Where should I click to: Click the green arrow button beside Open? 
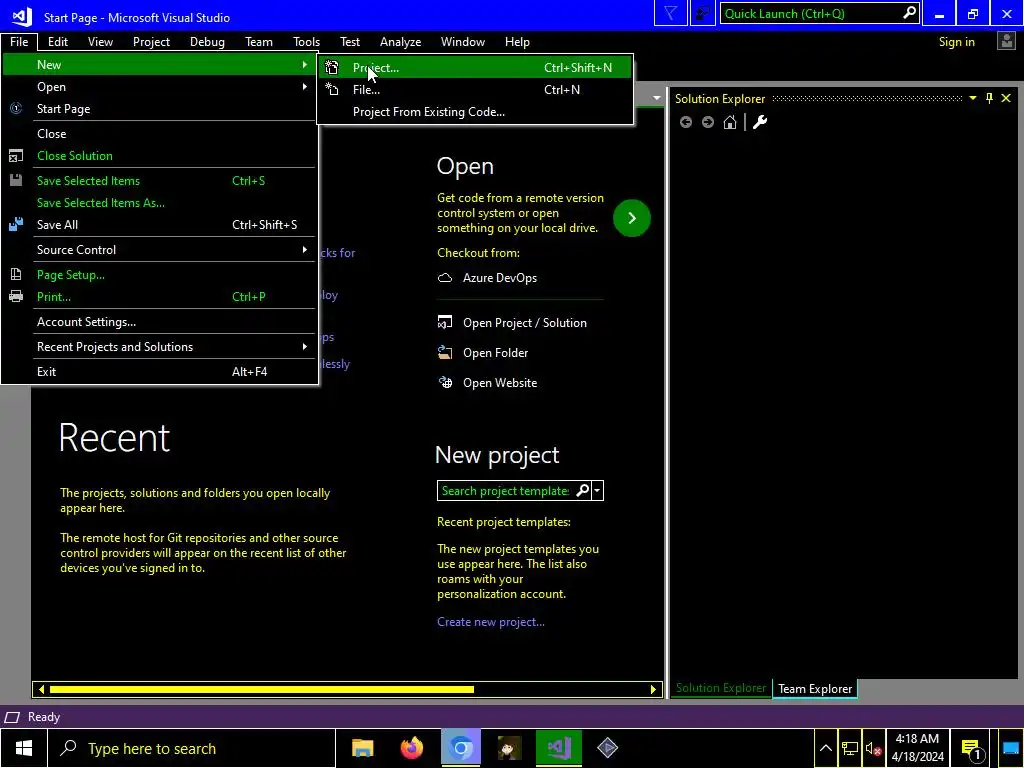pyautogui.click(x=632, y=218)
